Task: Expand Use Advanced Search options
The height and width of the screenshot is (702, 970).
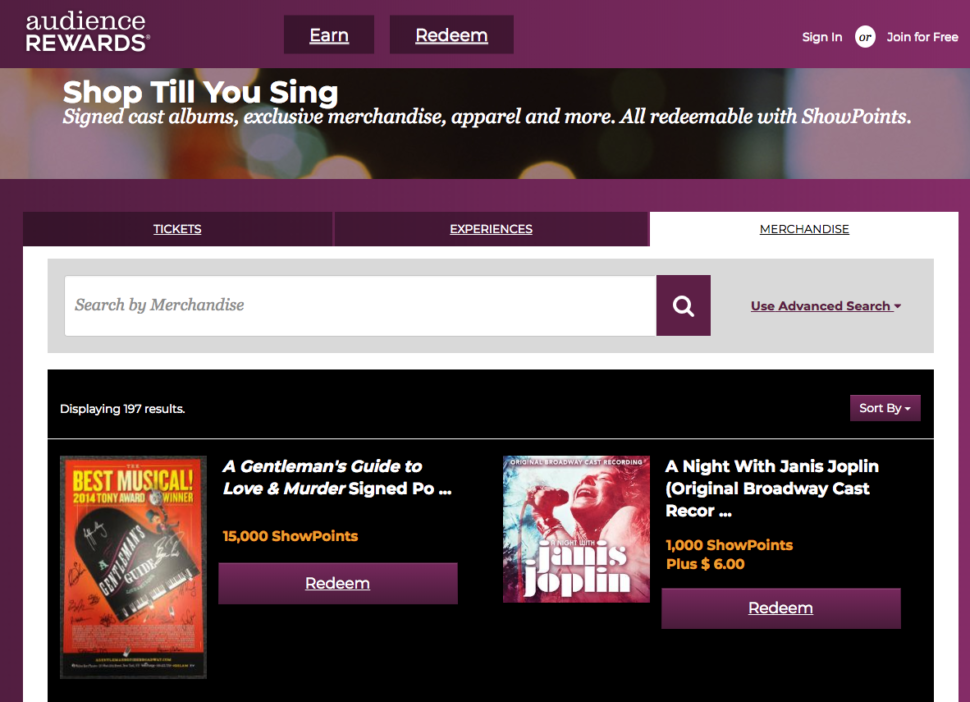Action: point(826,306)
